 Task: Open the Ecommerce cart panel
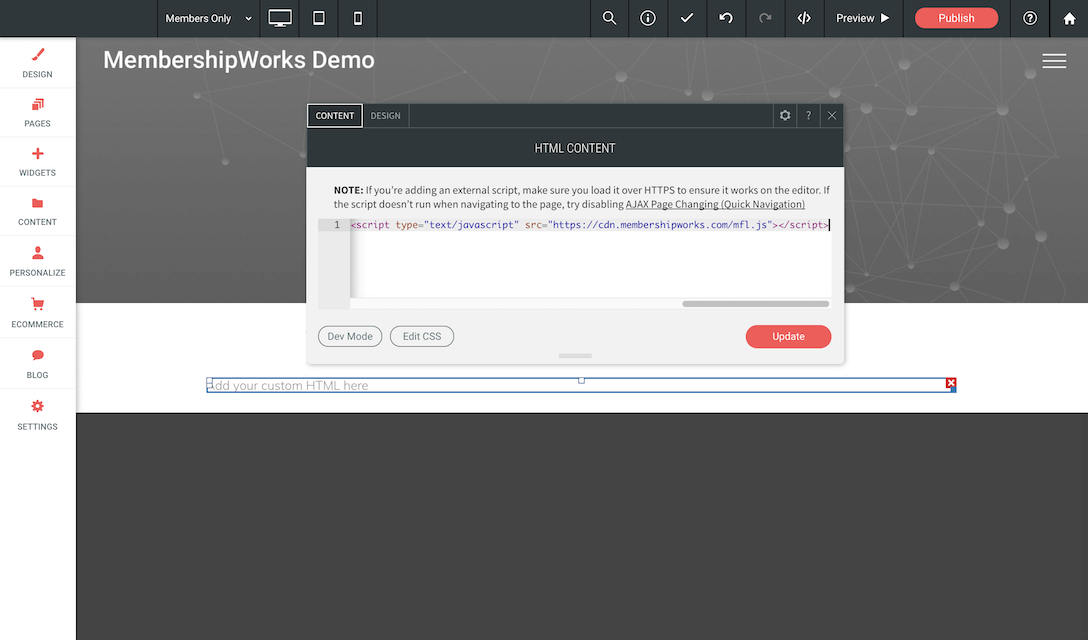(37, 312)
